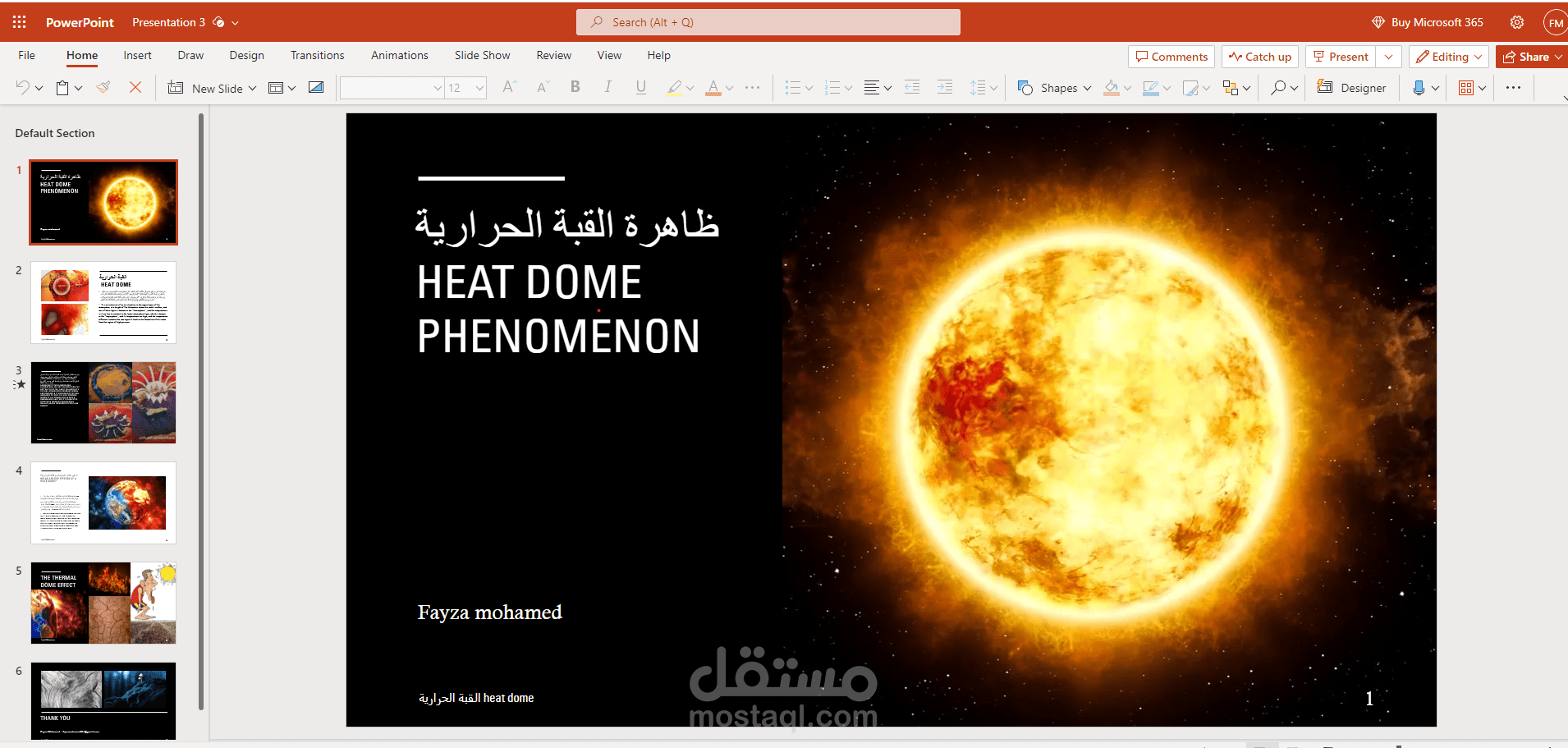Click the Decrease Indent icon

click(x=912, y=87)
